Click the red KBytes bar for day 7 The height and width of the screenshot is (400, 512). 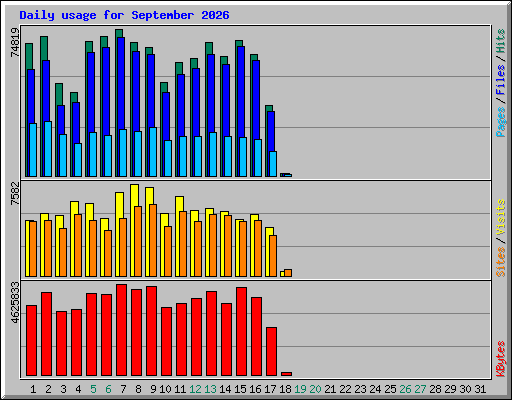click(121, 330)
